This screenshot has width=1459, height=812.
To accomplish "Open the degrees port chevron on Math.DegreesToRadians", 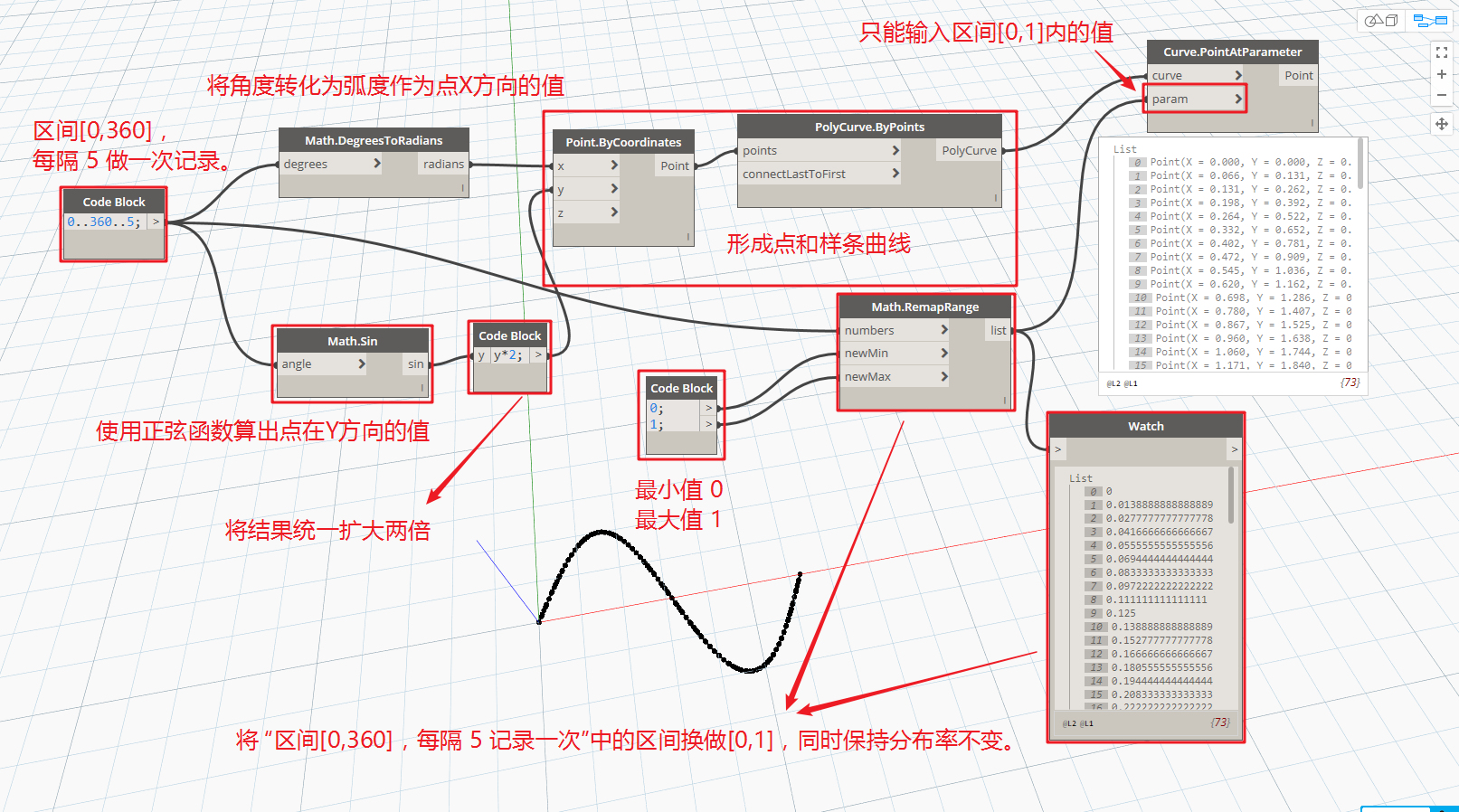I will pyautogui.click(x=377, y=164).
